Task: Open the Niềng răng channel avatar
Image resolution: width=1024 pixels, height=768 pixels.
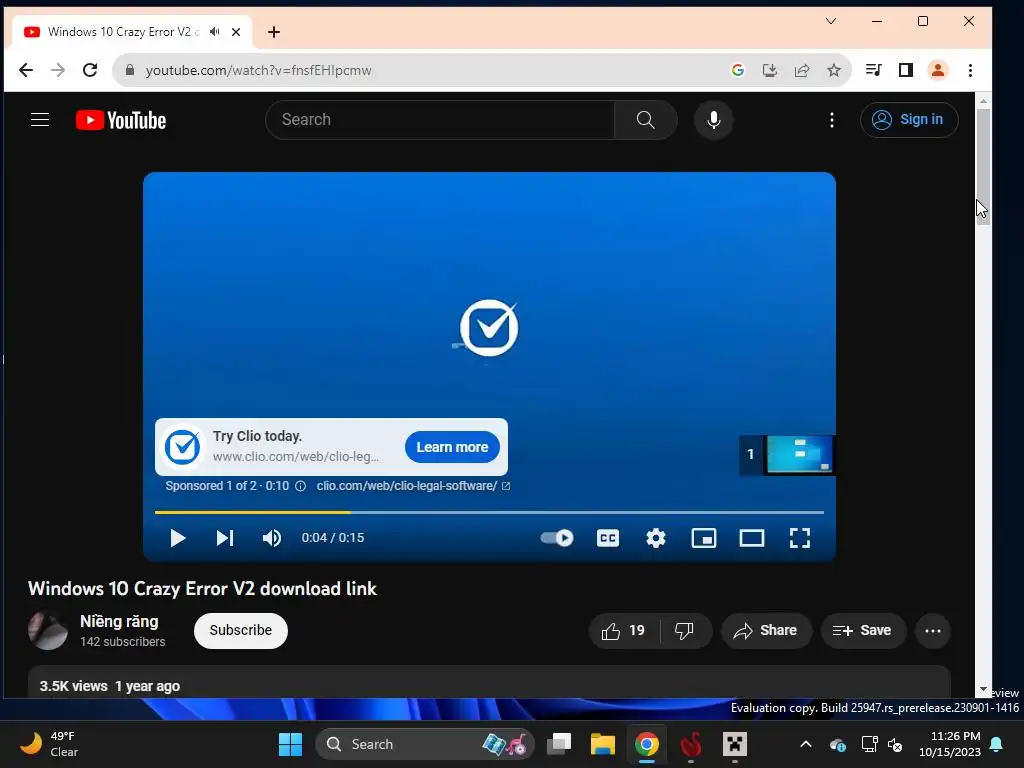Action: tap(48, 631)
